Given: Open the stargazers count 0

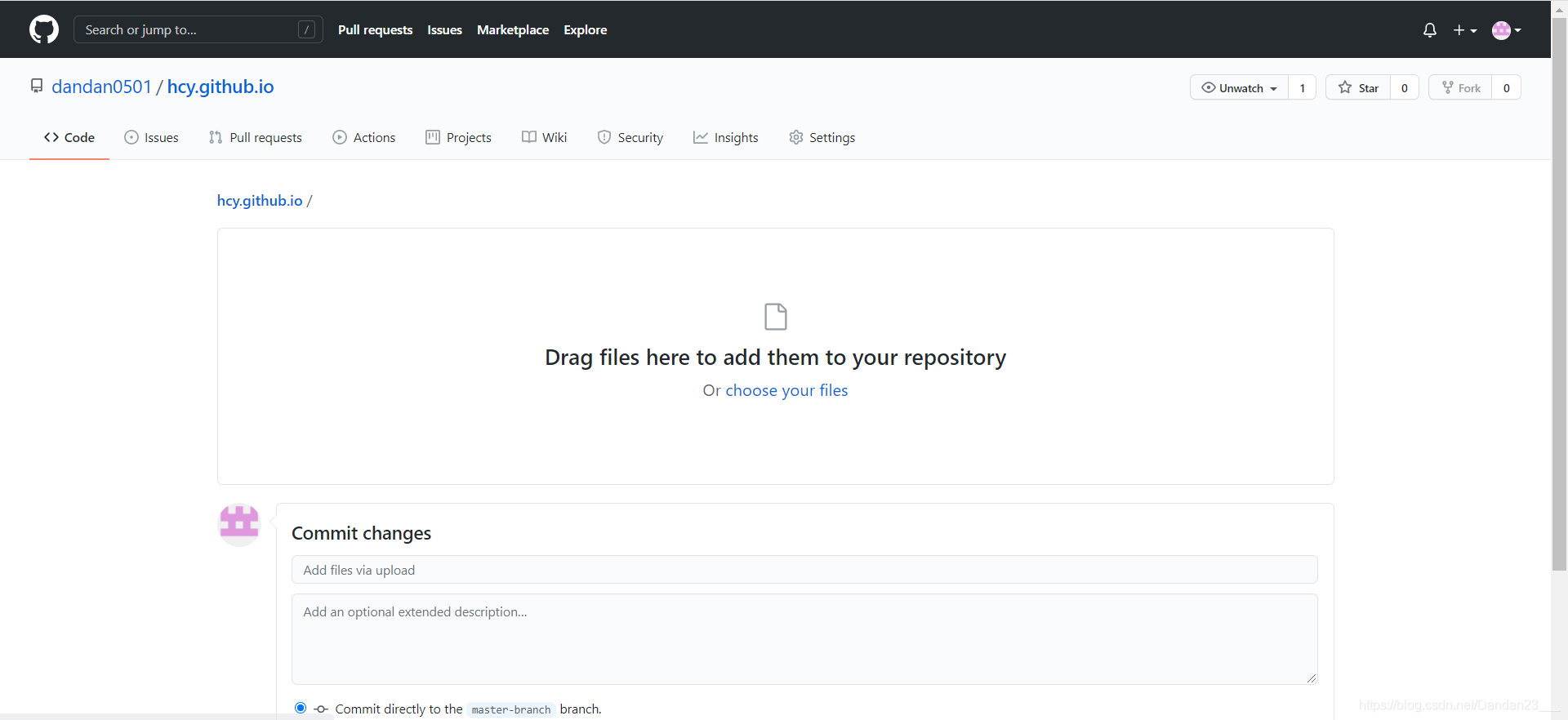Looking at the screenshot, I should coord(1405,87).
